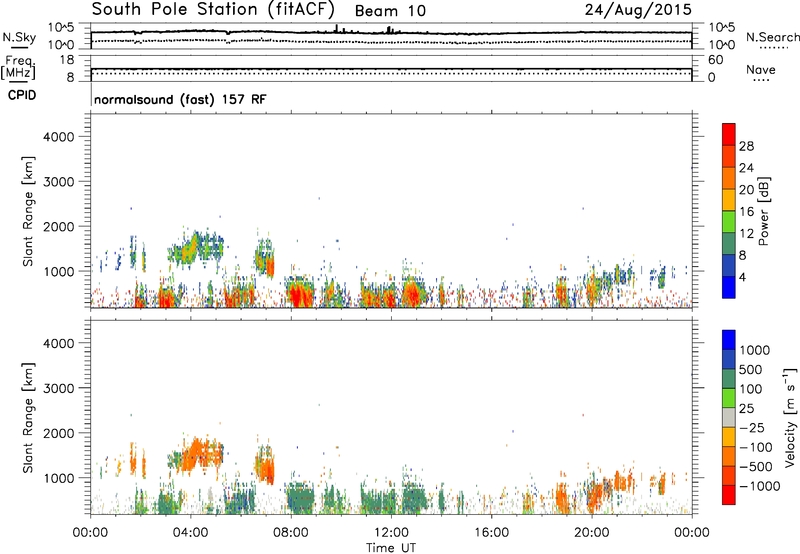The width and height of the screenshot is (800, 554).
Task: Click Velocity colorbar tick value 1000
Action: [x=754, y=350]
